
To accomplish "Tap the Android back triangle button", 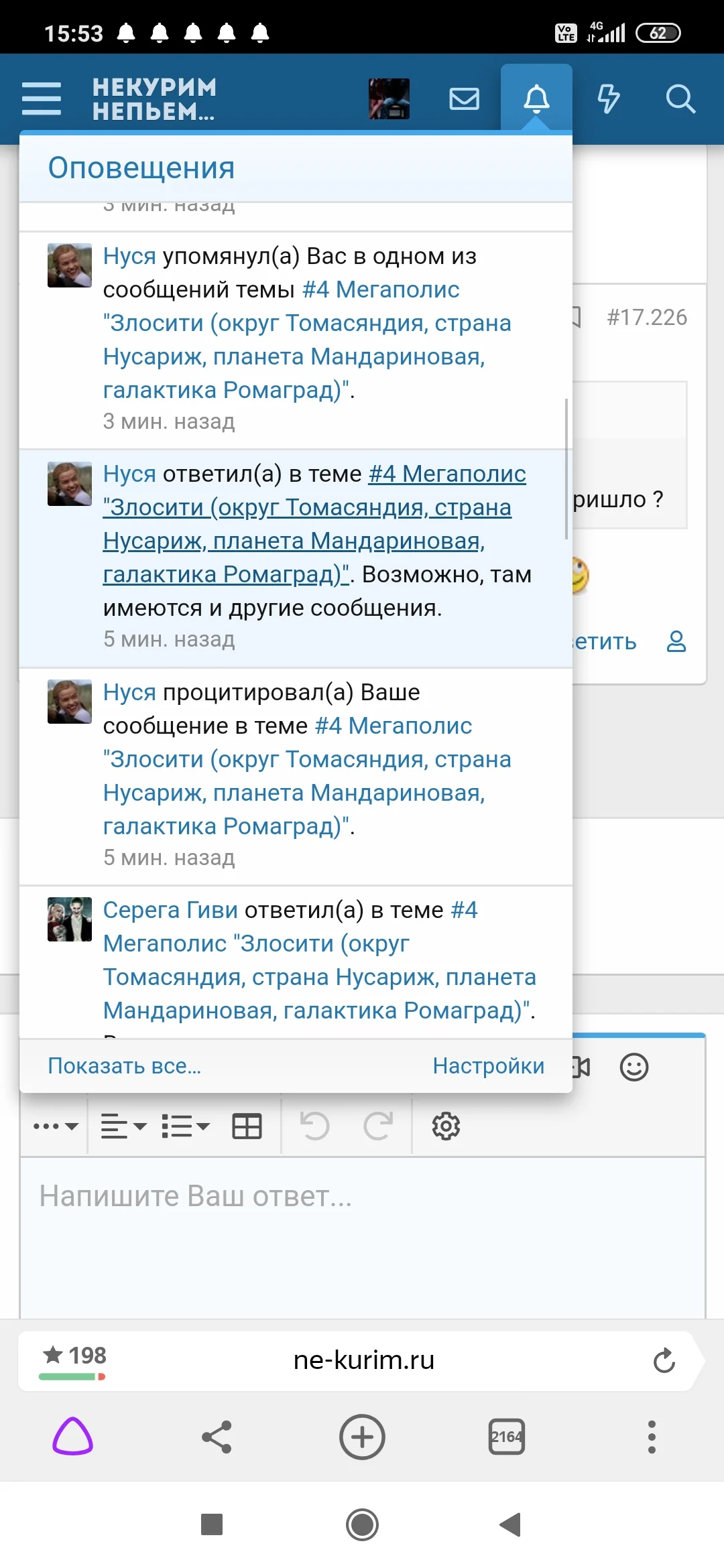I will pyautogui.click(x=511, y=1524).
